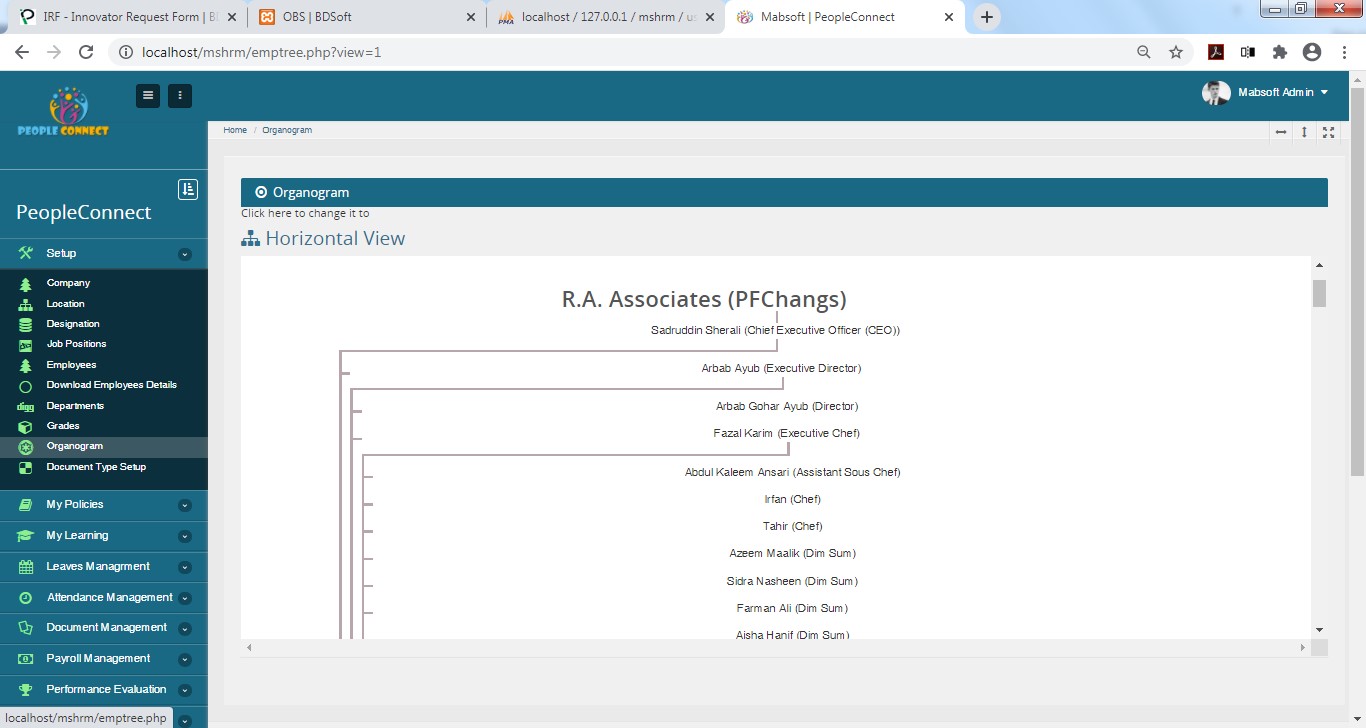1366x728 pixels.
Task: Open the Chrome extensions puzzle icon
Action: 1279,52
